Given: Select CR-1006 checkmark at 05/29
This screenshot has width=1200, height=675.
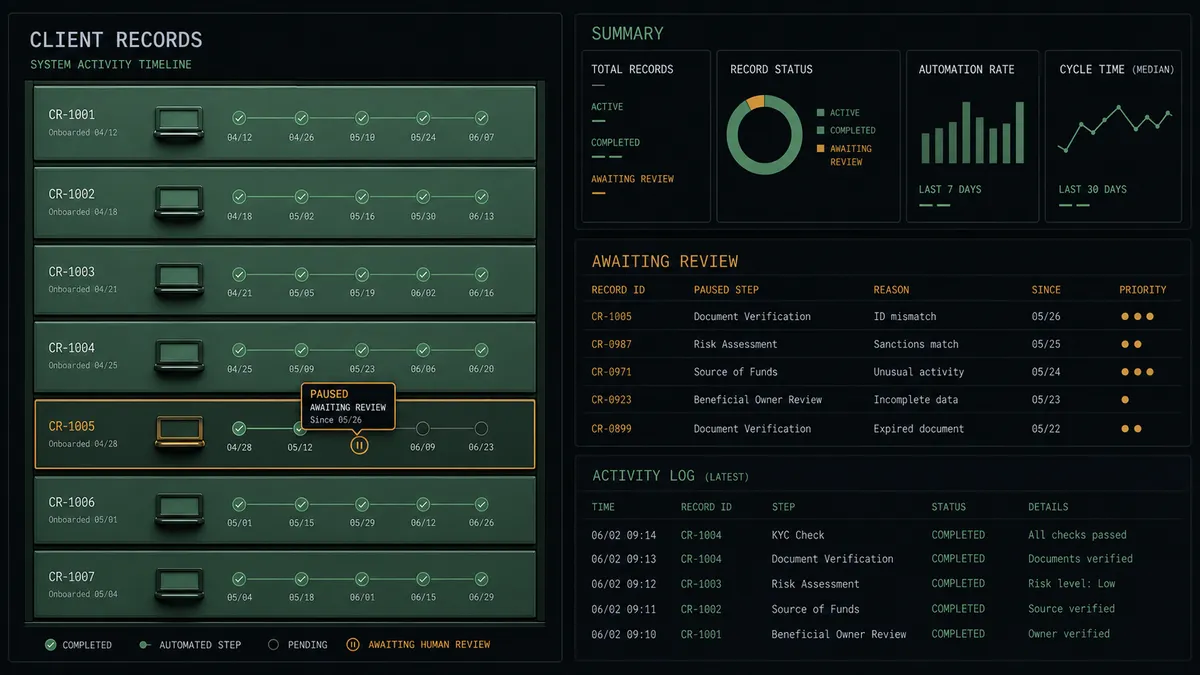Looking at the screenshot, I should click(361, 504).
